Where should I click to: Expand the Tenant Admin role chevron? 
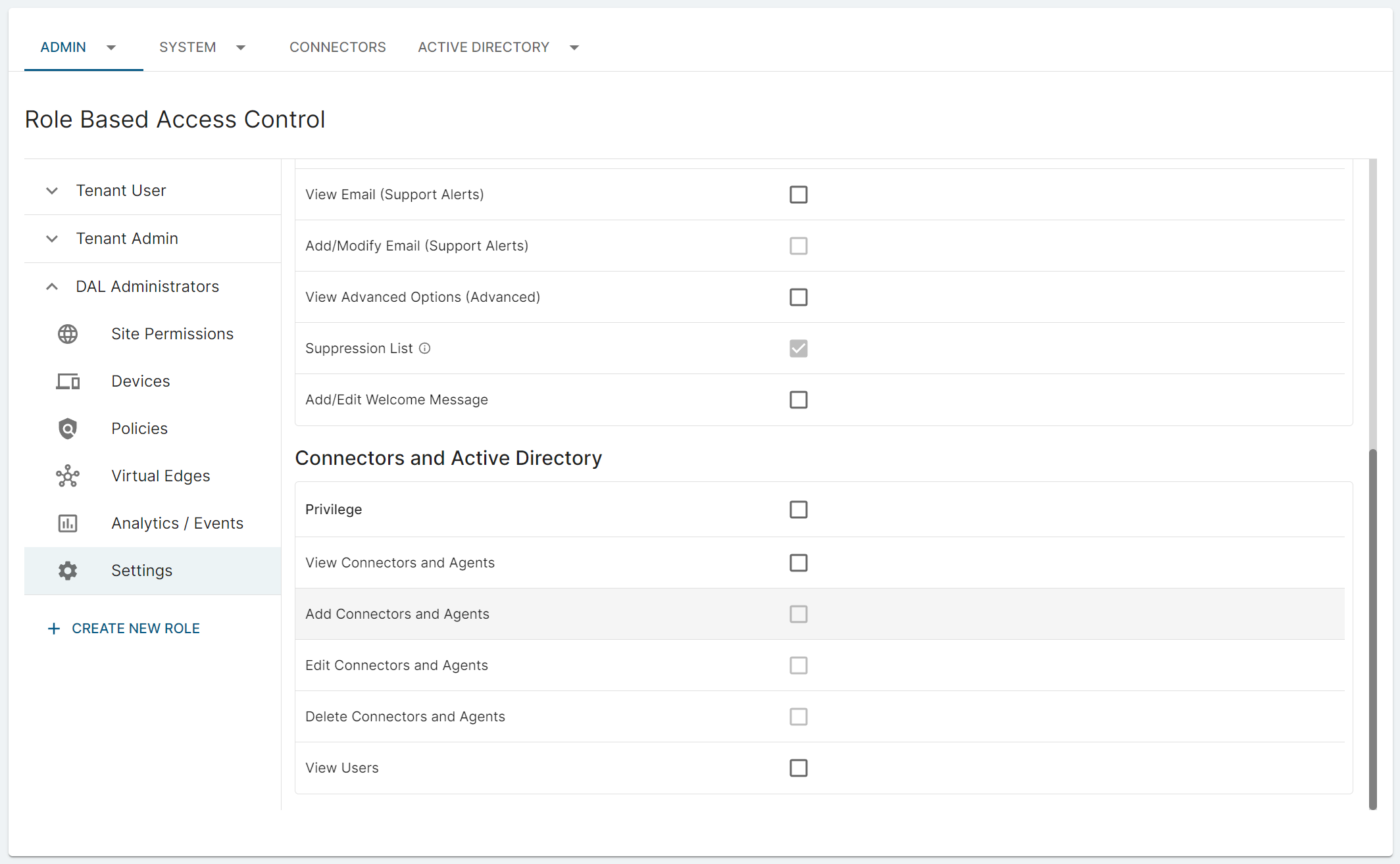(x=52, y=239)
